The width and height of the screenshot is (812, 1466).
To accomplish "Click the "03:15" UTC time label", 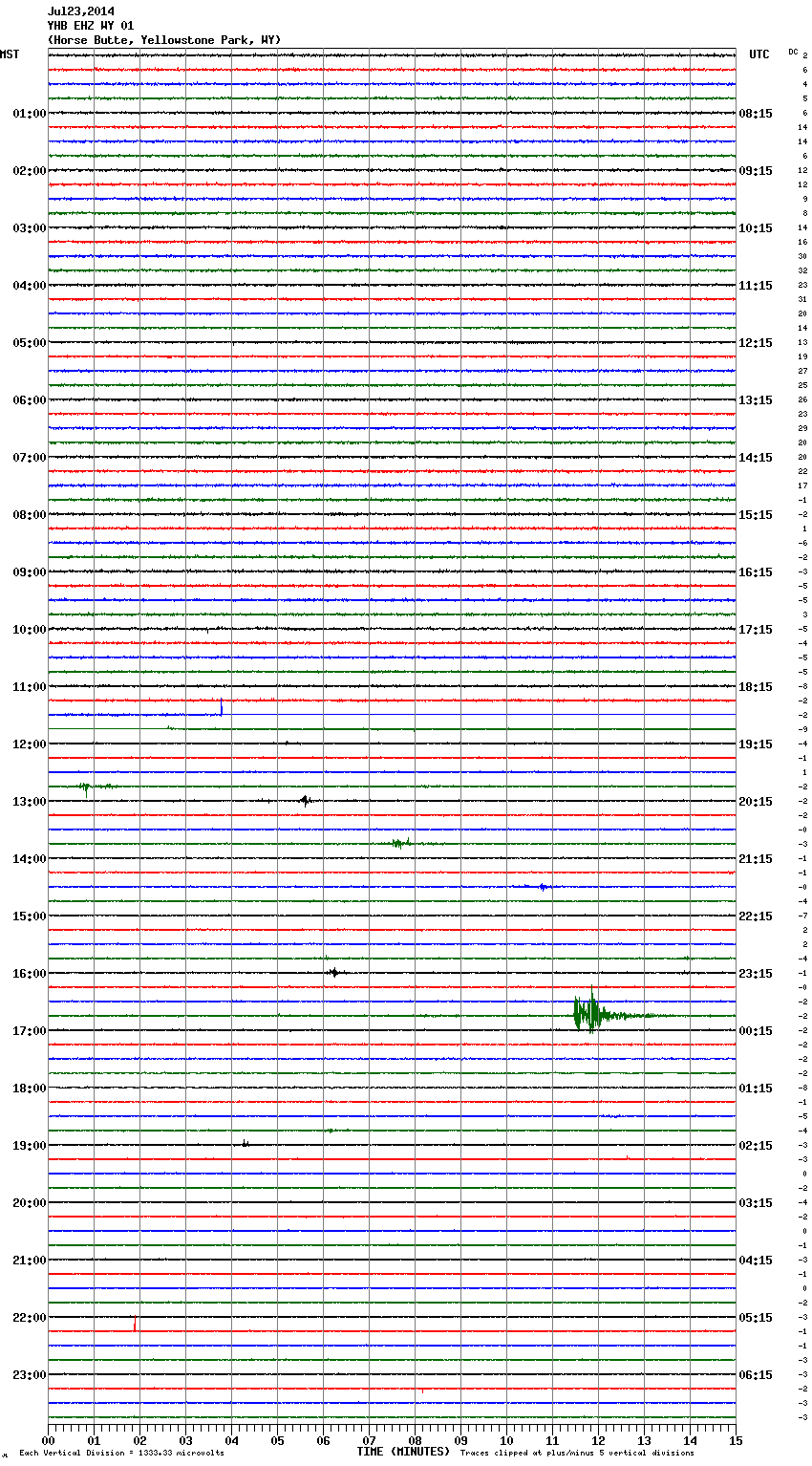I will (756, 1203).
